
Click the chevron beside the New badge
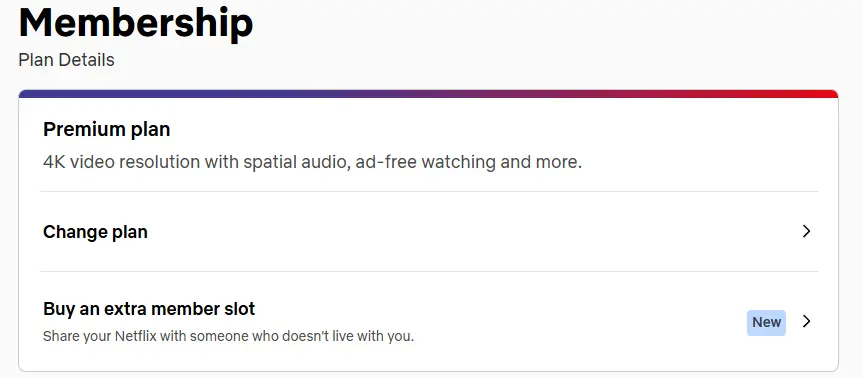coord(806,321)
